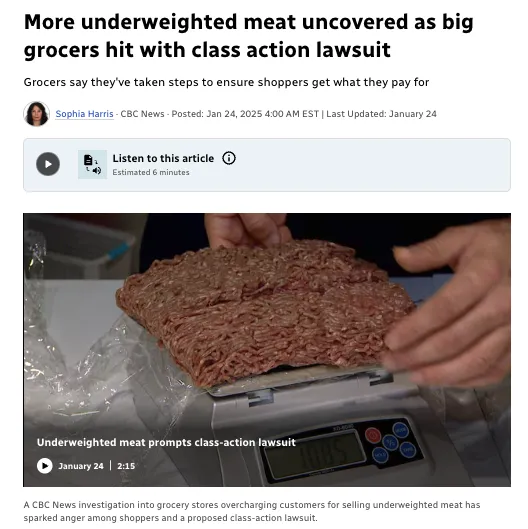Open the info icon beside Listen to this article
Viewport: 528px width, 529px height.
click(229, 158)
